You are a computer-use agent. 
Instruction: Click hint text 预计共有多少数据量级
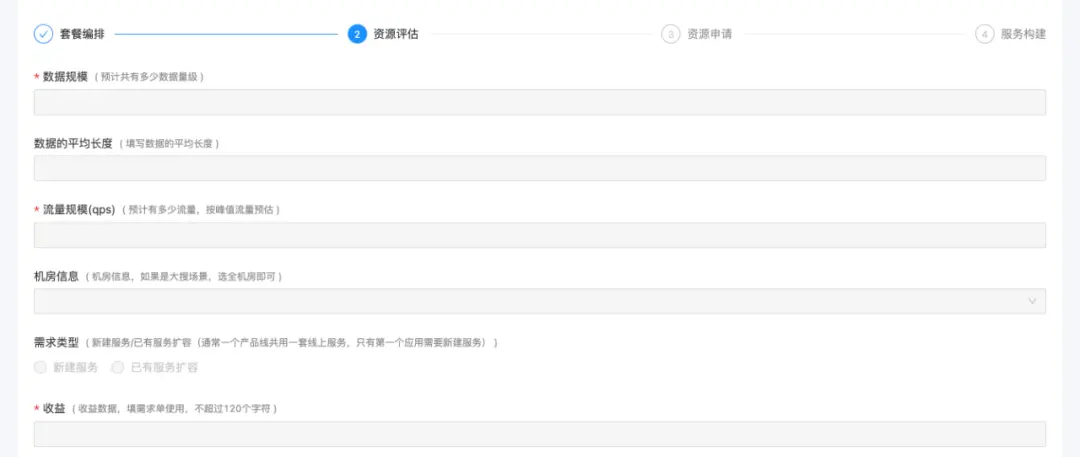click(149, 77)
